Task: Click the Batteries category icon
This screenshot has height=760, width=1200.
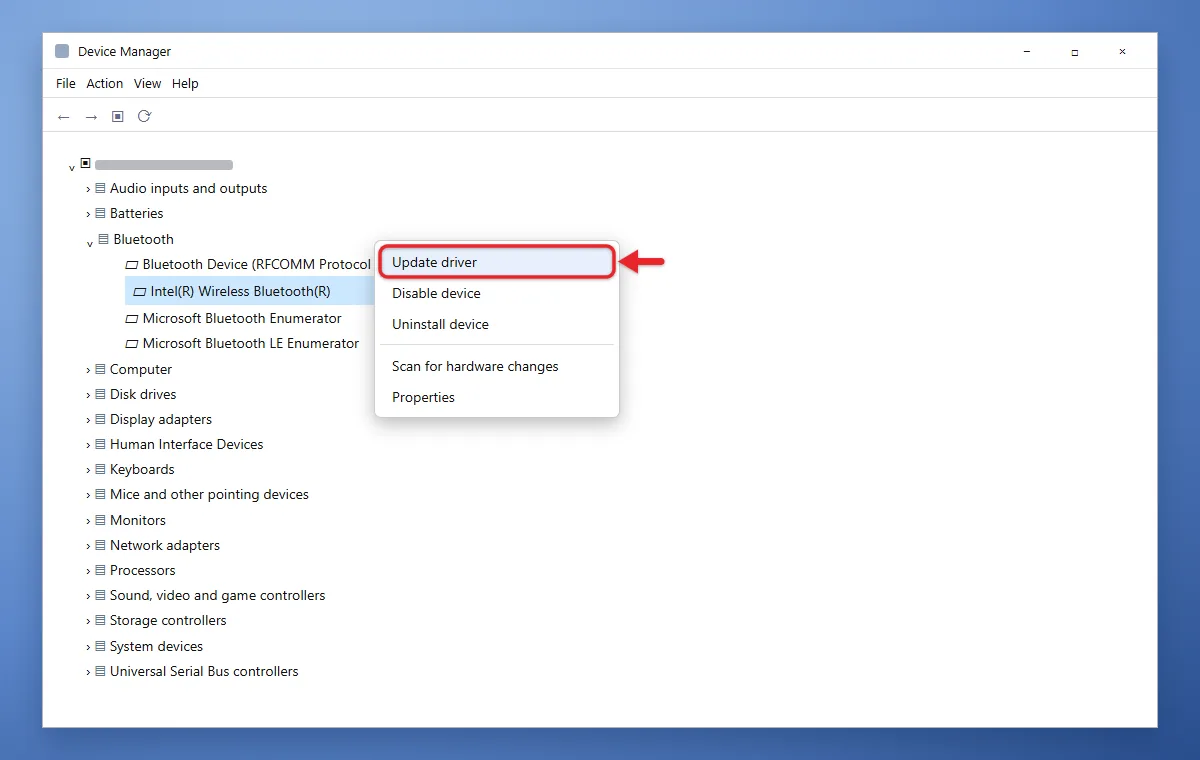Action: point(100,213)
